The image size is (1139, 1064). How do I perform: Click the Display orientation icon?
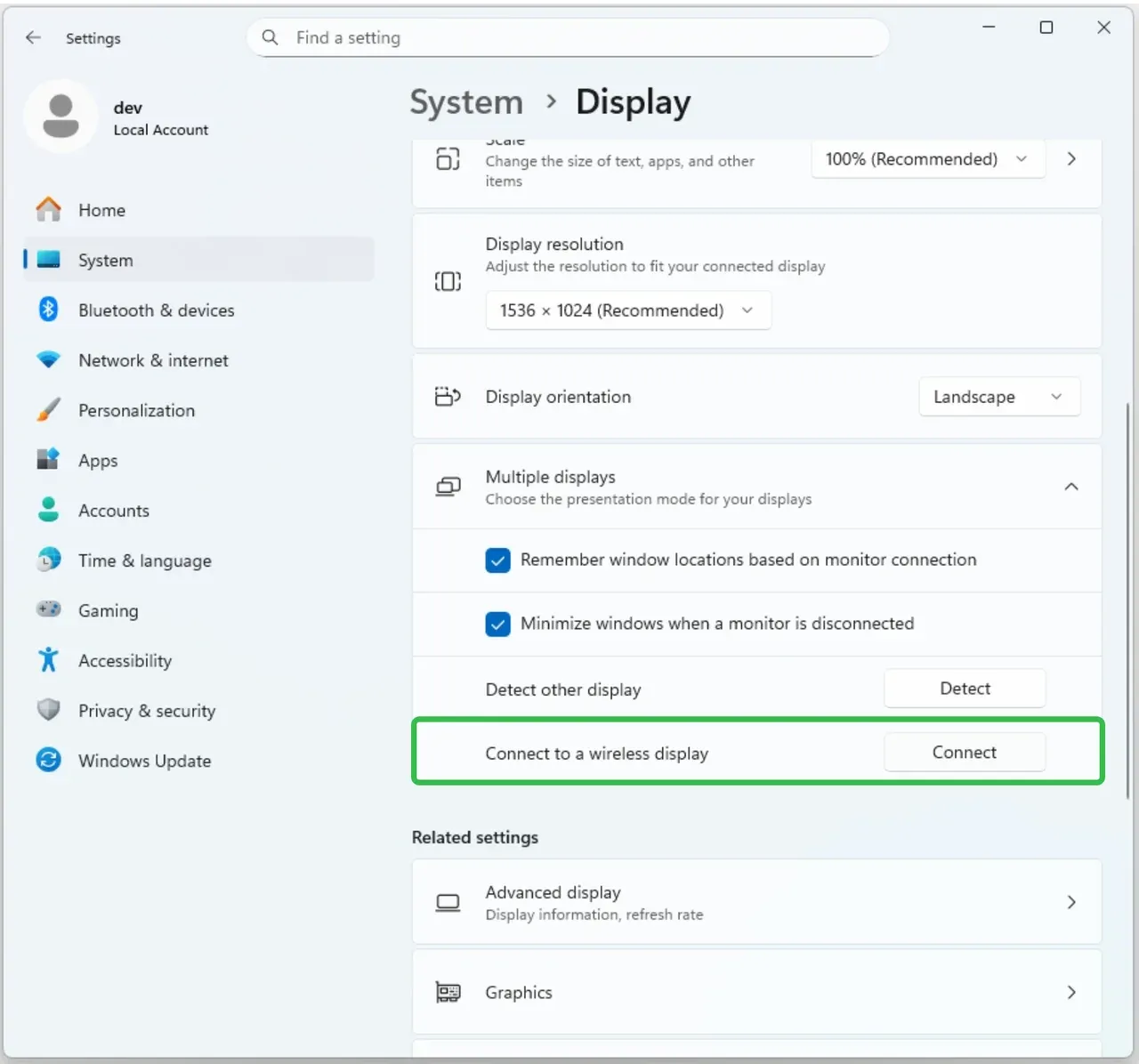pyautogui.click(x=448, y=397)
